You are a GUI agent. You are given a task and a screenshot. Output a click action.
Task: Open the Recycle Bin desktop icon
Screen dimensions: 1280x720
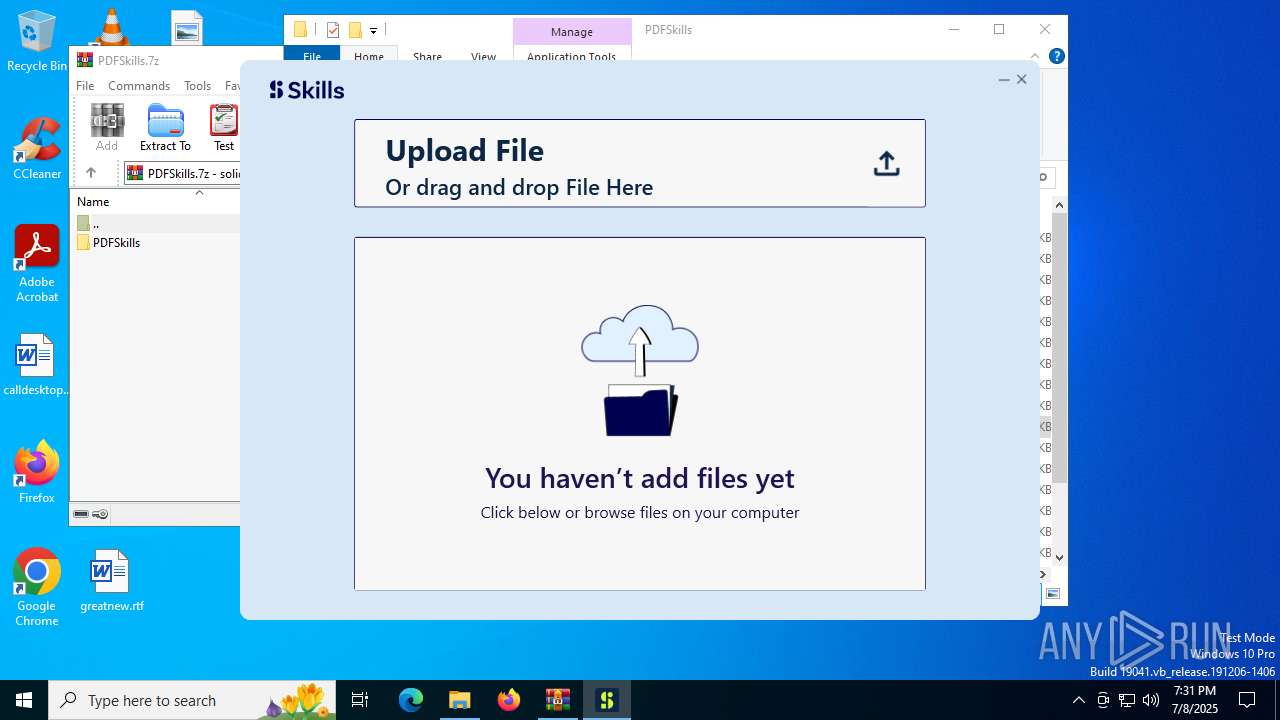point(37,42)
